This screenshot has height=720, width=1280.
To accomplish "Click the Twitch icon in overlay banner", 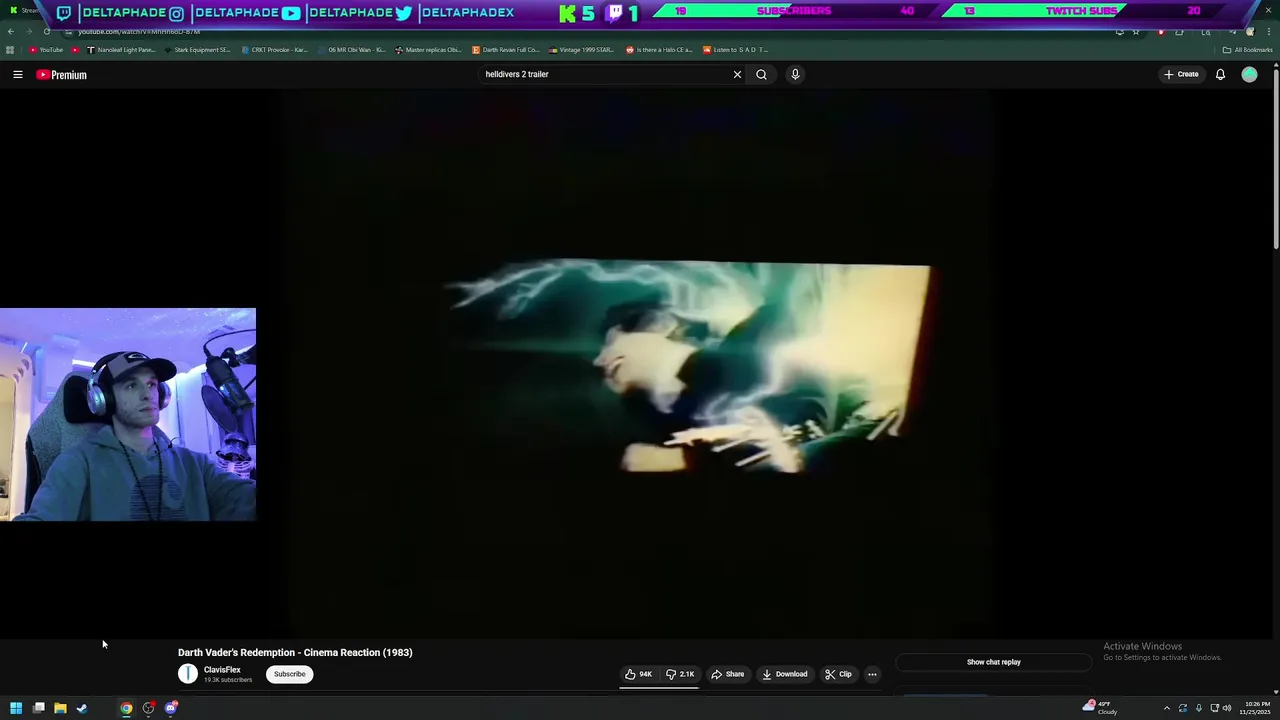I will pyautogui.click(x=64, y=13).
